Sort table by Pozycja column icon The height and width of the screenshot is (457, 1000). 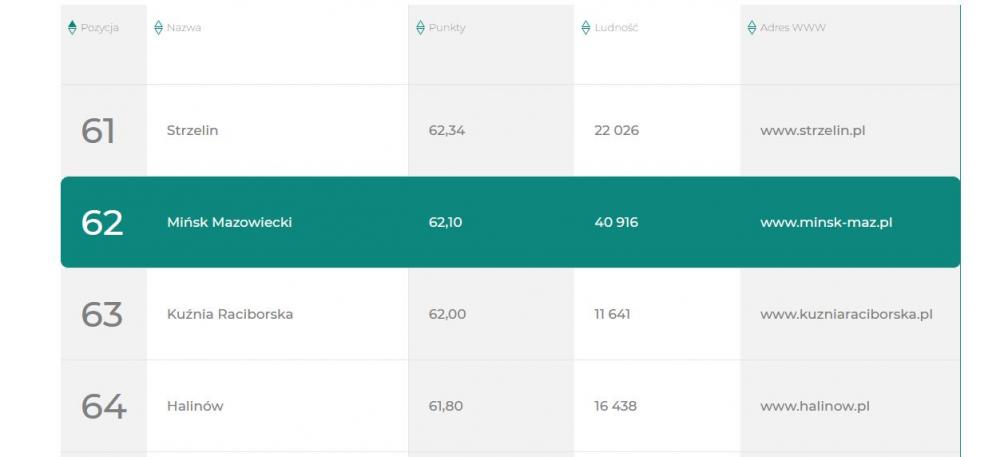pos(72,27)
